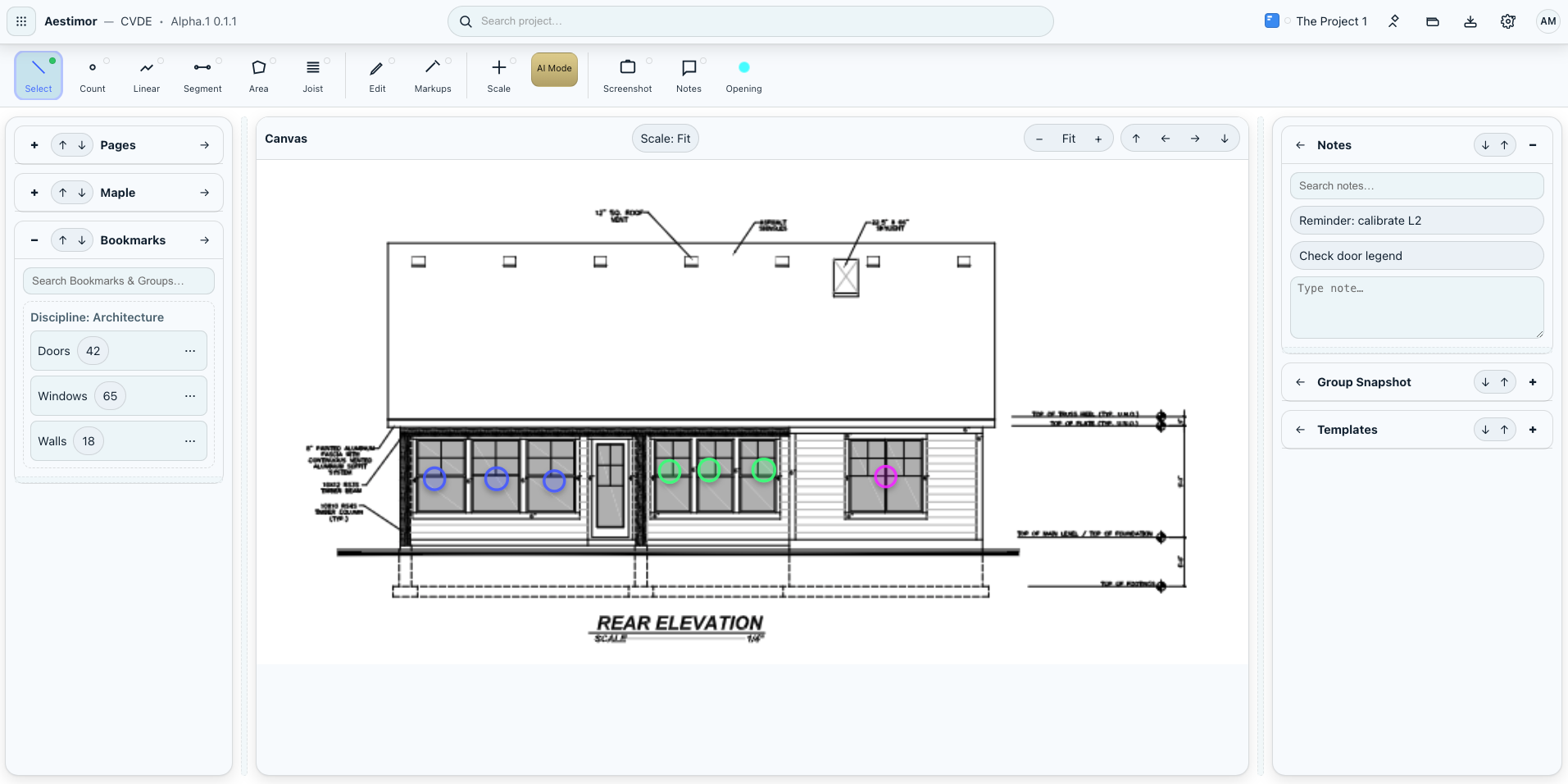
Task: Open options menu for the Doors bookmark
Action: click(x=189, y=350)
